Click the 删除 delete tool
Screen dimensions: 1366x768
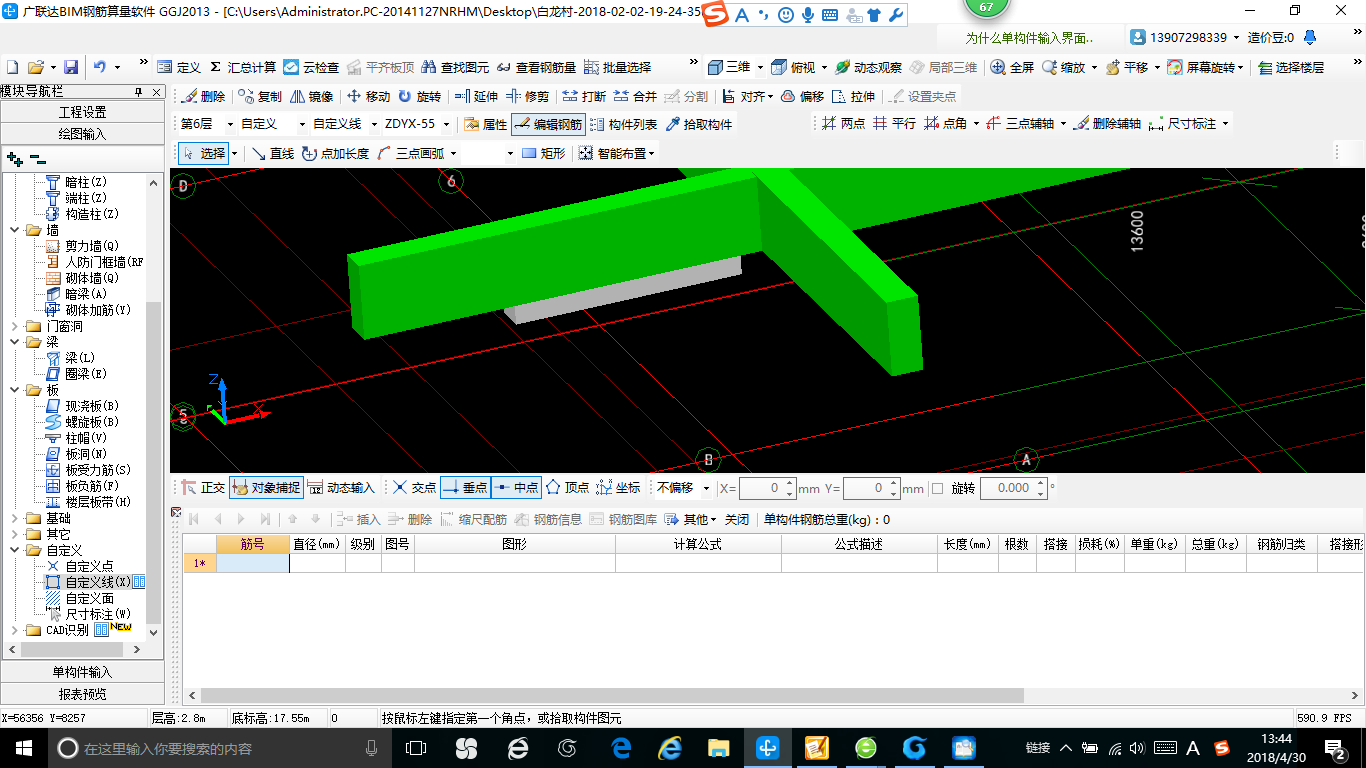204,96
